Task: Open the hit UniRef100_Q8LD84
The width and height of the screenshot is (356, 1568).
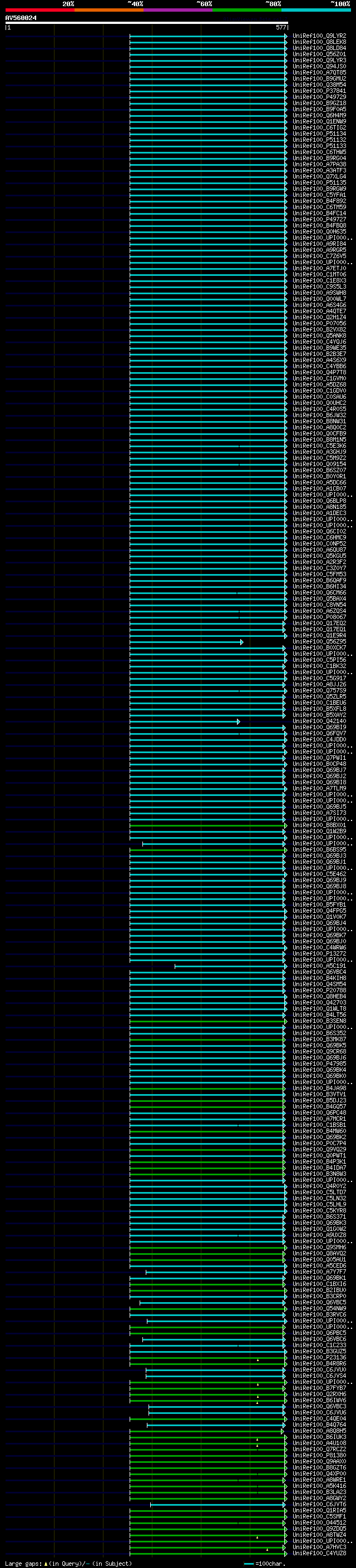Action: coord(319,48)
